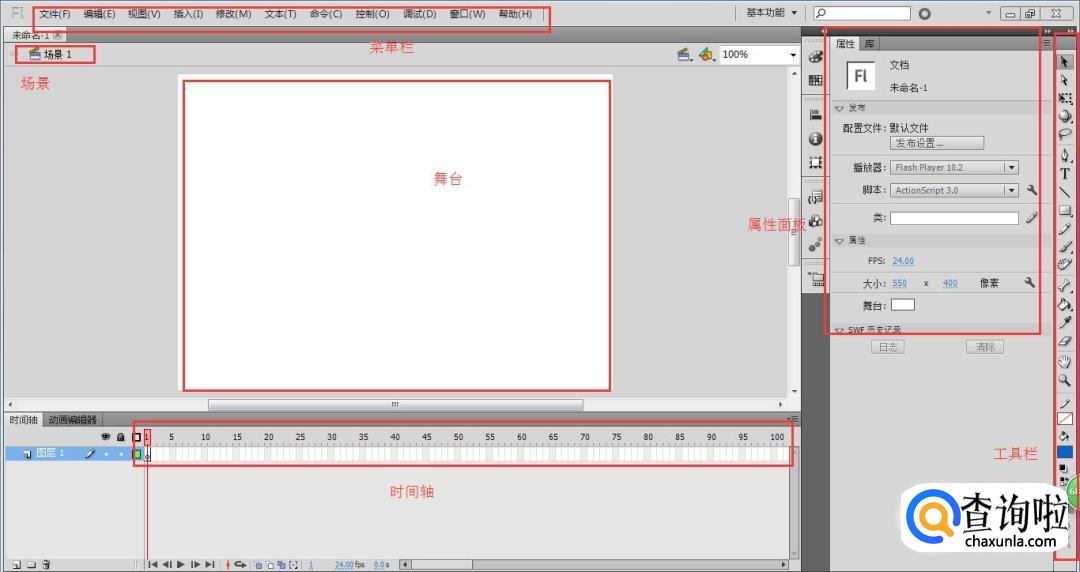Screen dimensions: 1080x572
Task: Select the Zoom magnifier tool
Action: point(1065,380)
